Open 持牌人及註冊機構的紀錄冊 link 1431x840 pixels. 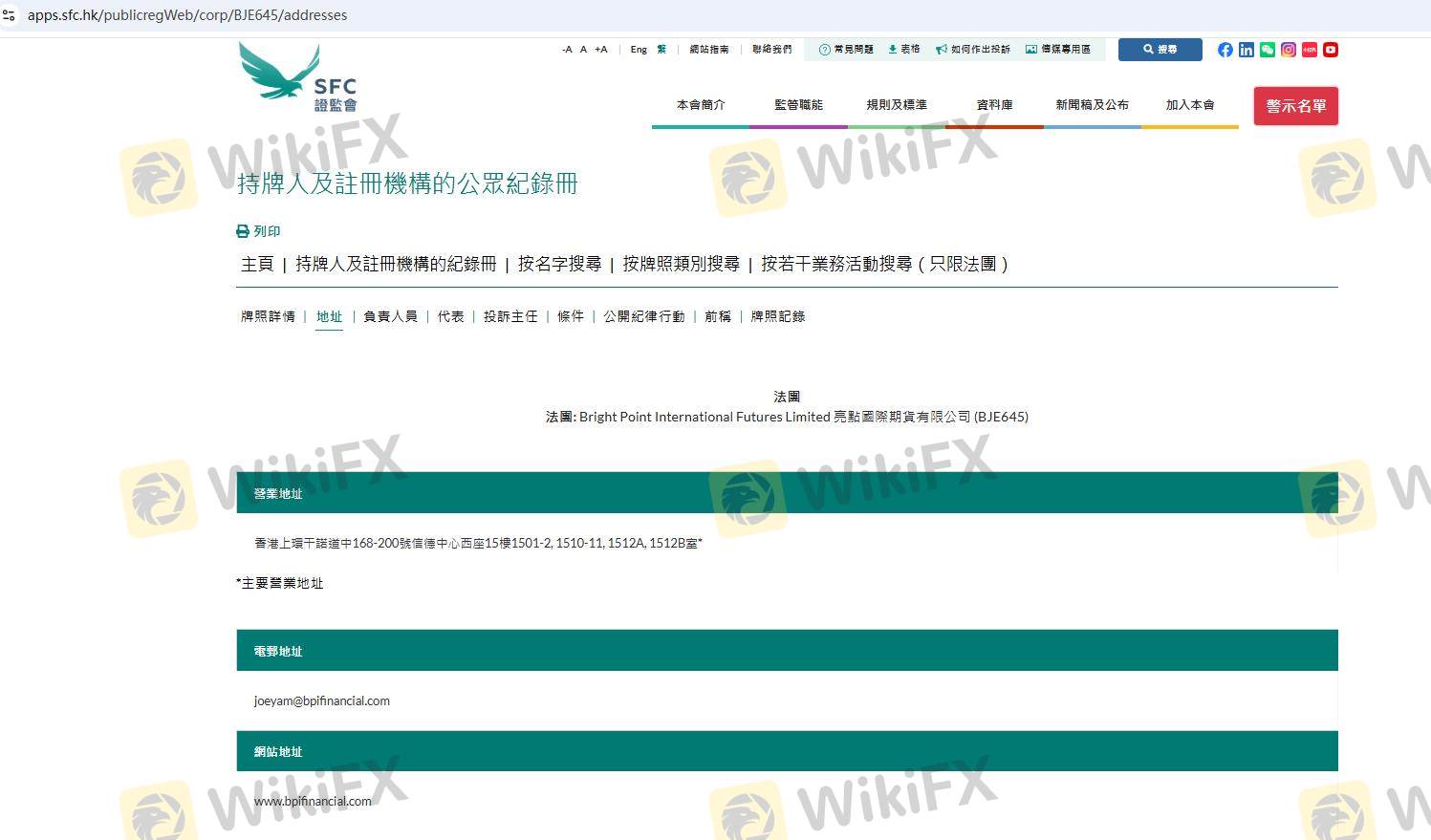396,264
